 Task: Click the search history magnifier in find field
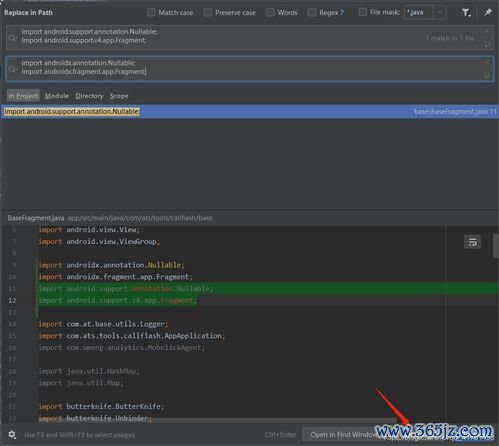13,38
